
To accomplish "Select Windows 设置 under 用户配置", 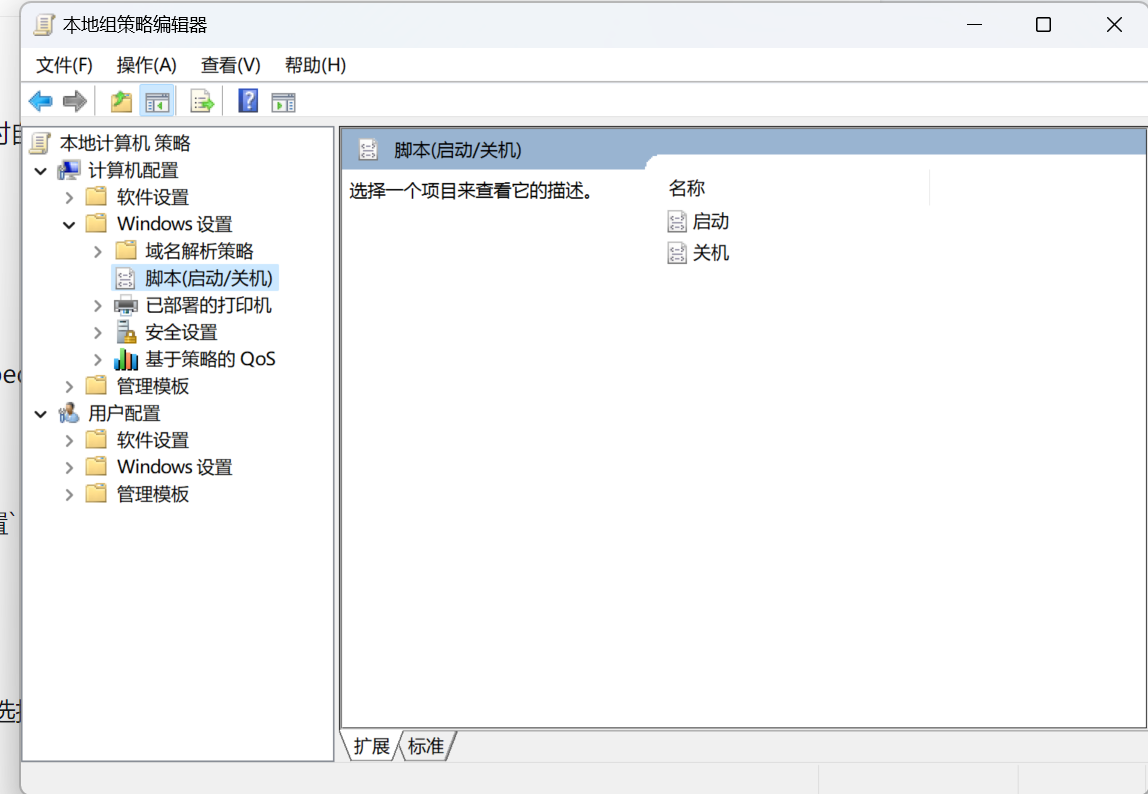I will (x=174, y=467).
